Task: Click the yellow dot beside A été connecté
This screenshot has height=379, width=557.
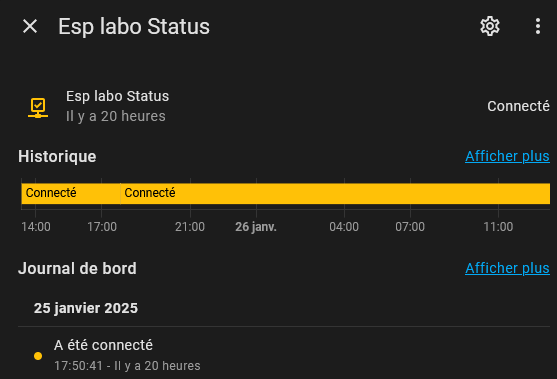Action: pyautogui.click(x=38, y=356)
